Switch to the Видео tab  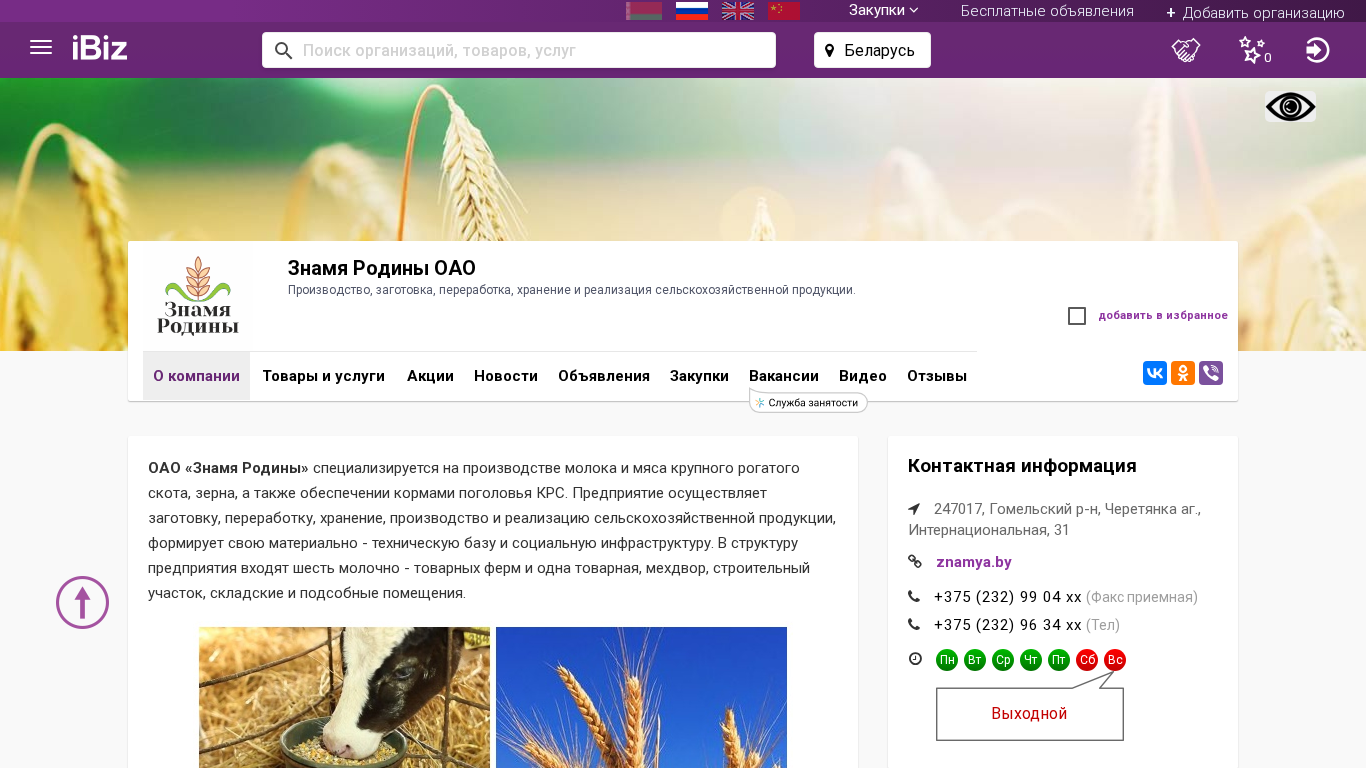click(863, 376)
